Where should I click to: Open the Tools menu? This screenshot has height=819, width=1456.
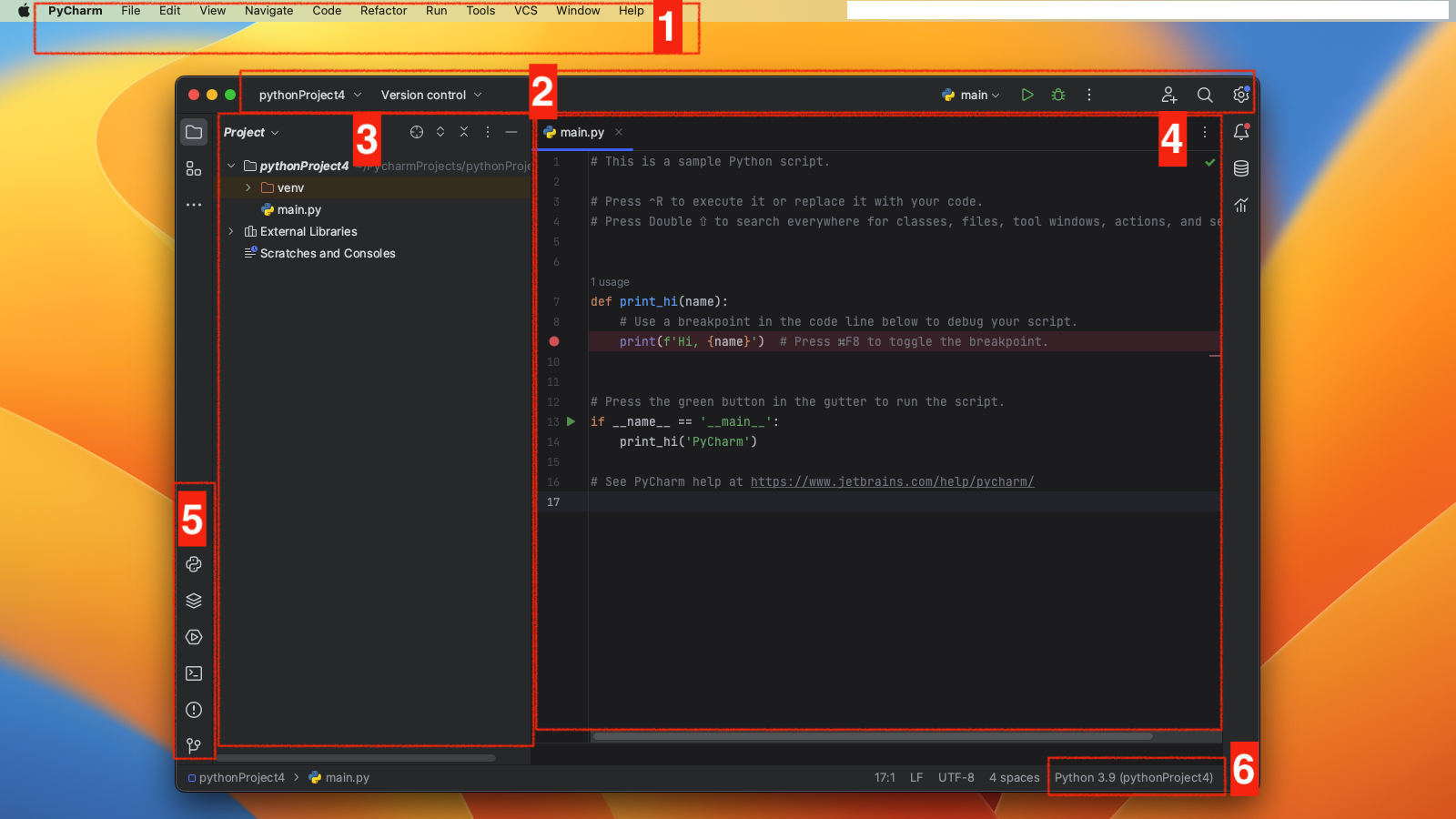click(x=480, y=11)
